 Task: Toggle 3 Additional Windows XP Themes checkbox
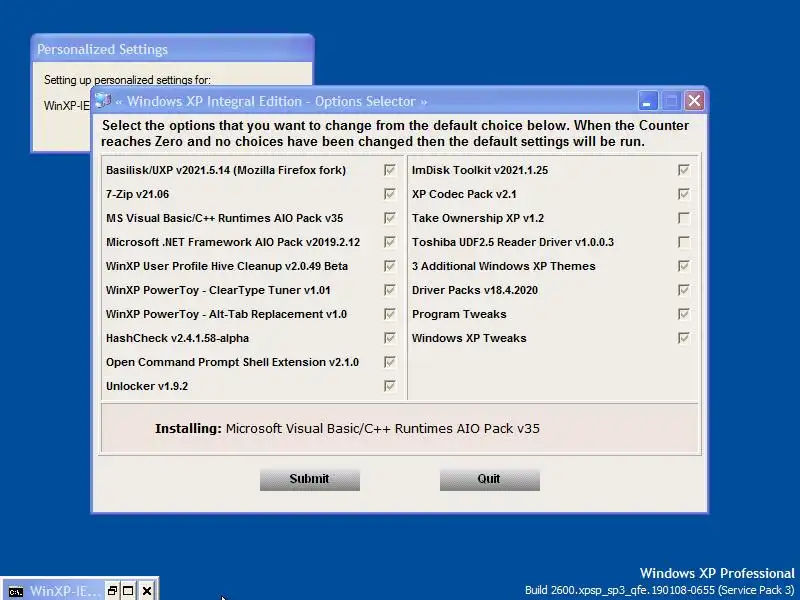pyautogui.click(x=684, y=266)
